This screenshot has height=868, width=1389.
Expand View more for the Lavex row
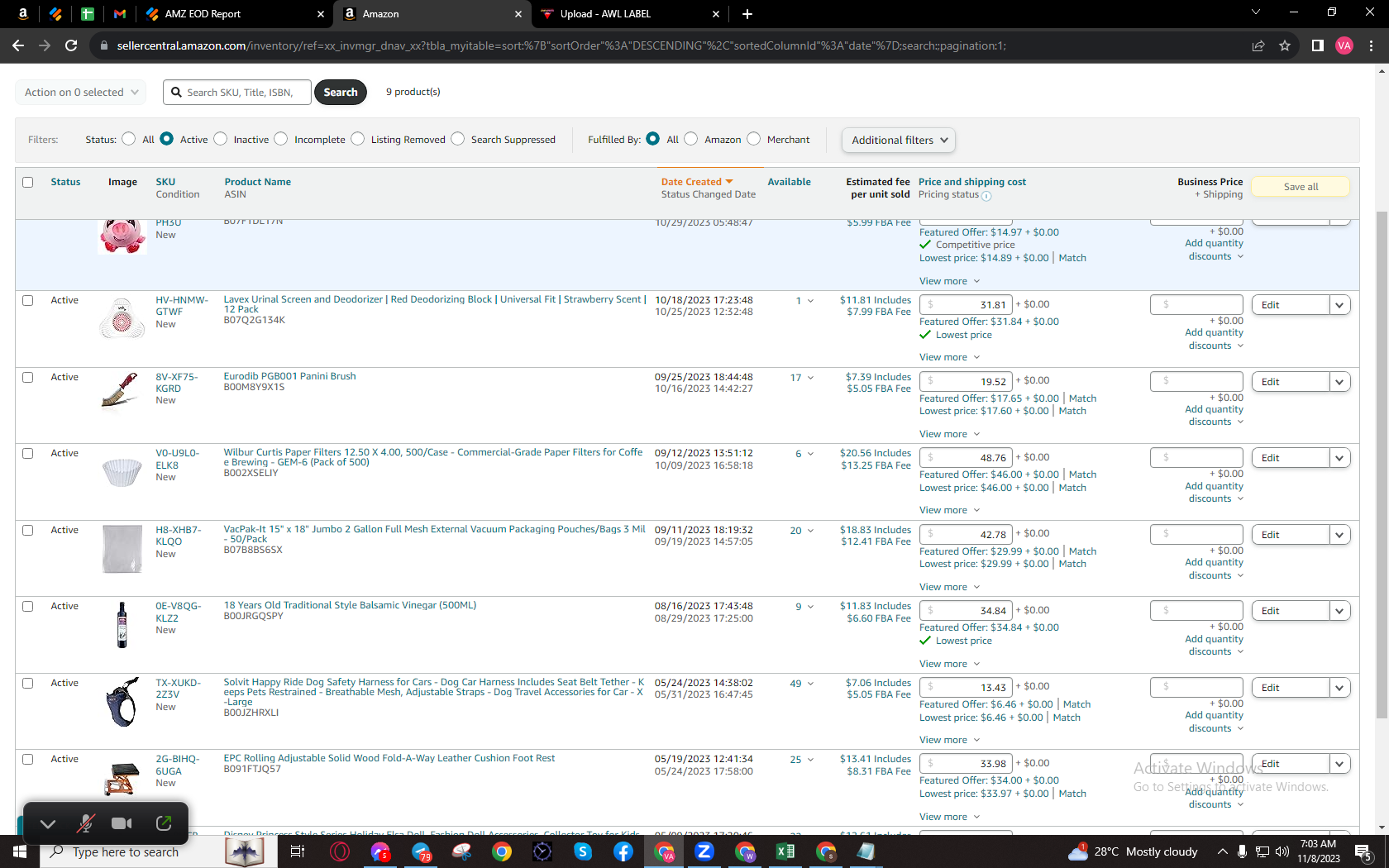(x=949, y=357)
